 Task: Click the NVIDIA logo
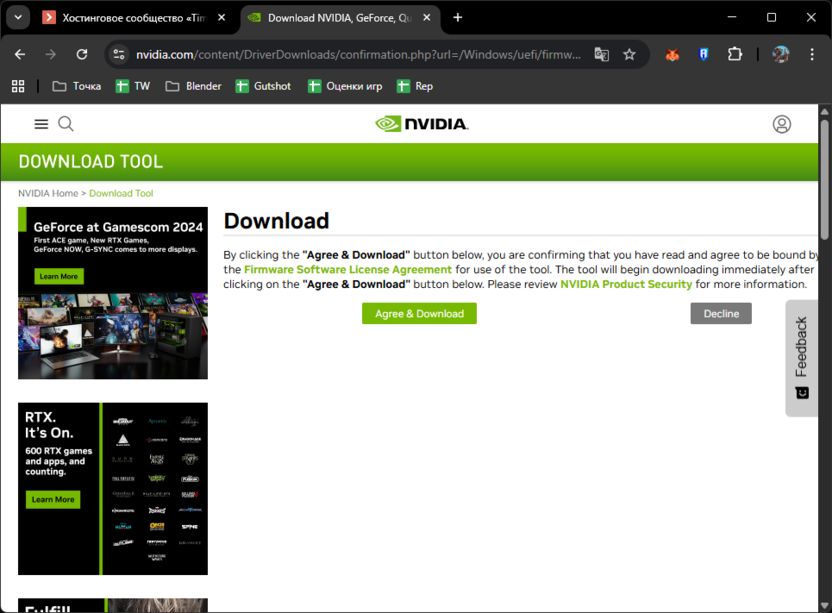point(422,124)
